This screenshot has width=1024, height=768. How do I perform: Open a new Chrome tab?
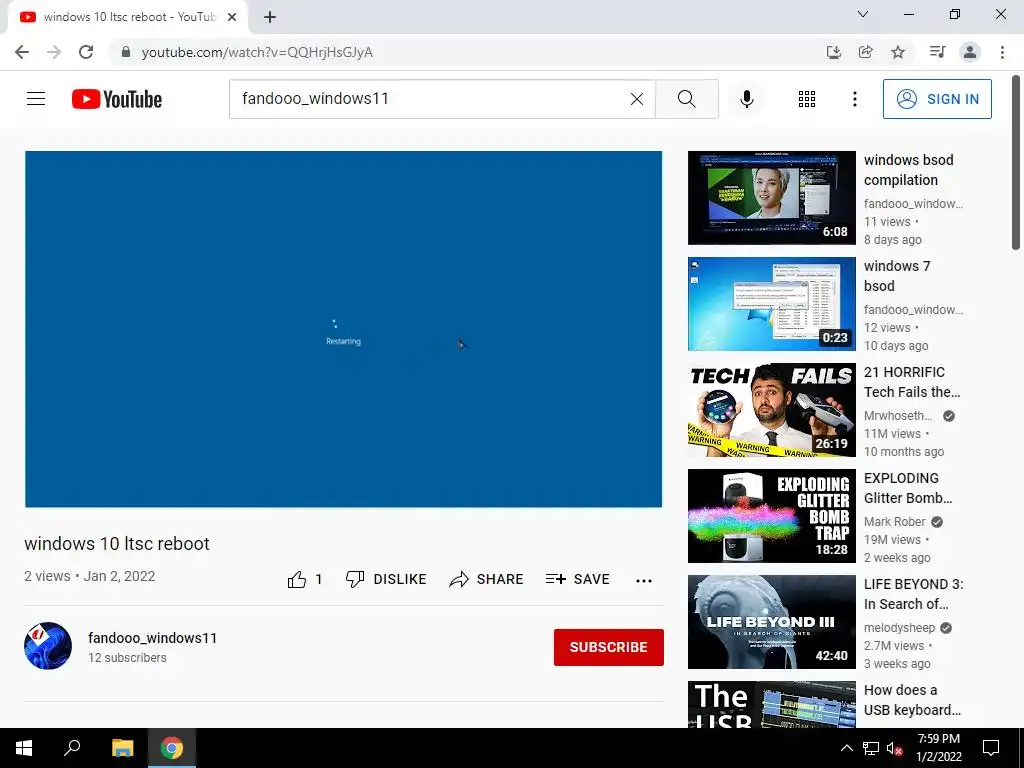[x=270, y=17]
